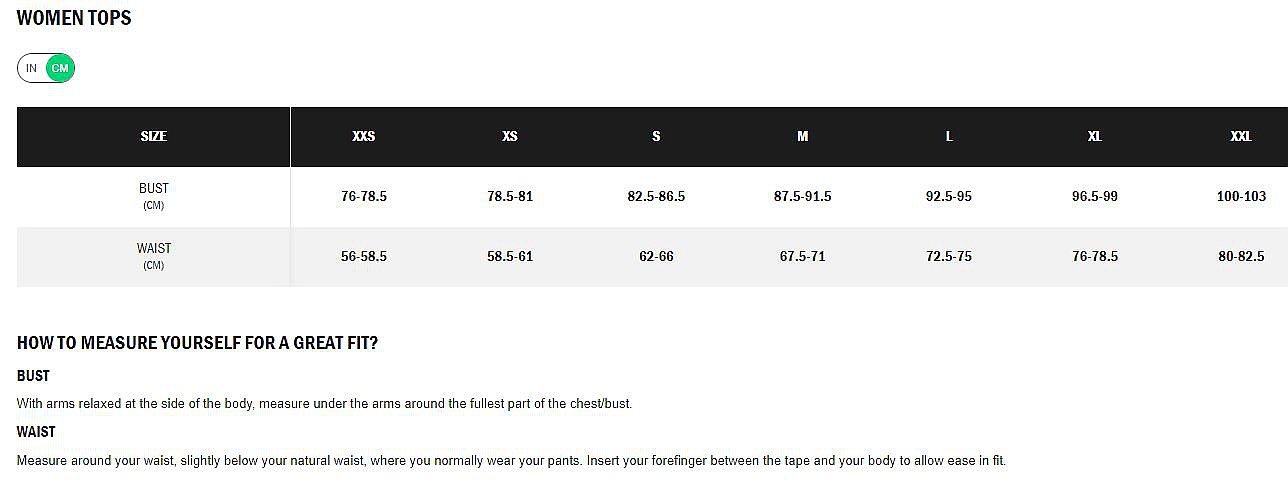This screenshot has width=1288, height=484.
Task: Select the 76-78.5 bust measurement for XXS
Action: coord(364,196)
